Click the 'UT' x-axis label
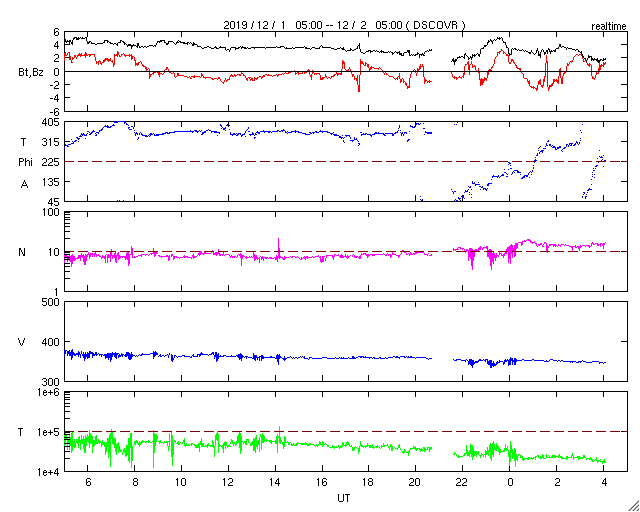 (x=344, y=498)
